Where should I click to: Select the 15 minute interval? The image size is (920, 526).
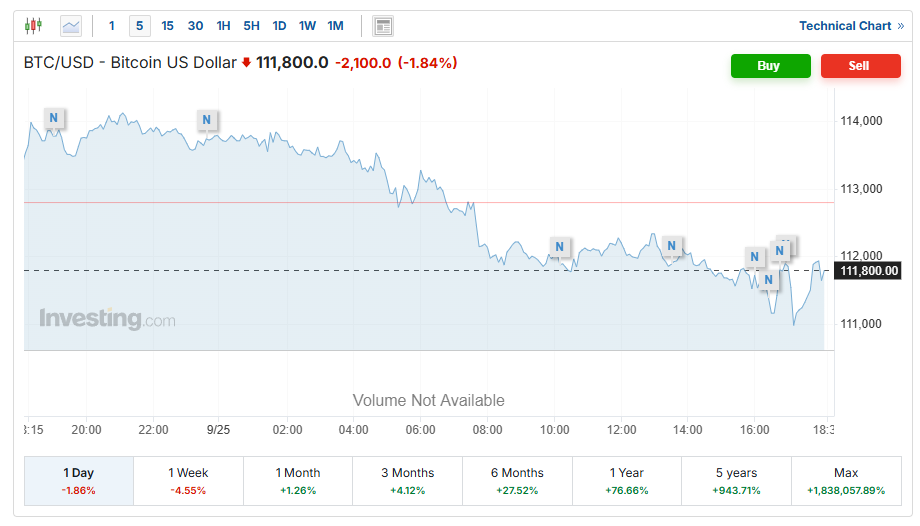point(167,26)
